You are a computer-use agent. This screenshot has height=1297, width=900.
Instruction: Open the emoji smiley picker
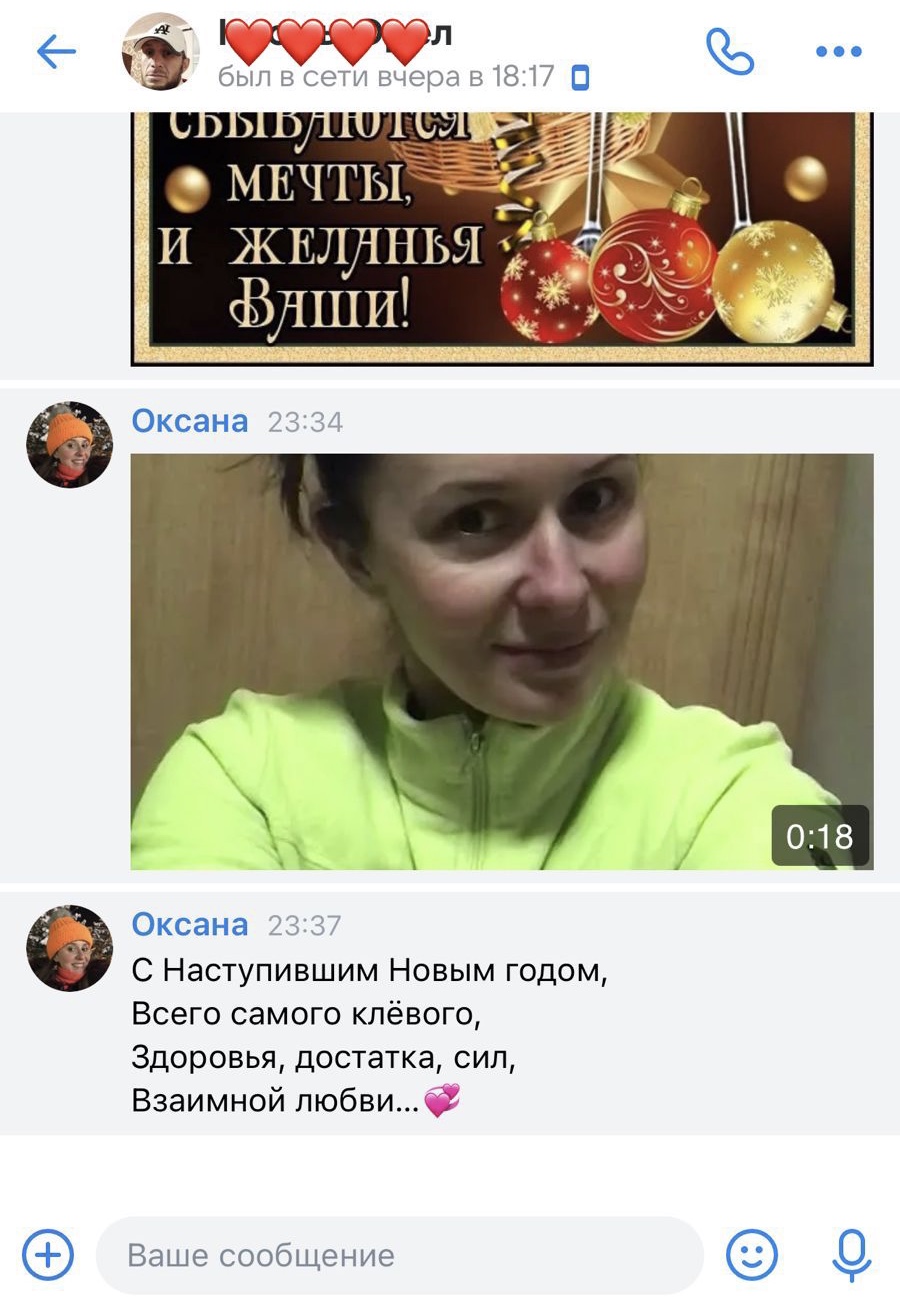click(751, 1254)
